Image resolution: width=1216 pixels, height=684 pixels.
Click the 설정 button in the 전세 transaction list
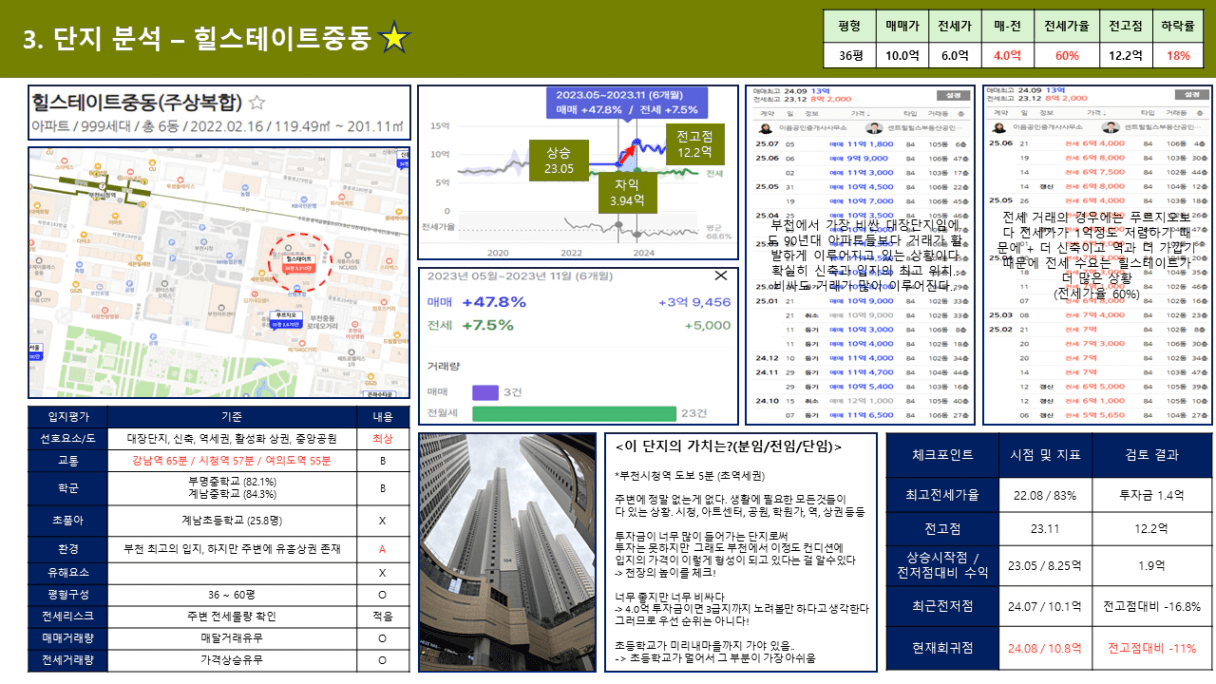tap(1190, 95)
